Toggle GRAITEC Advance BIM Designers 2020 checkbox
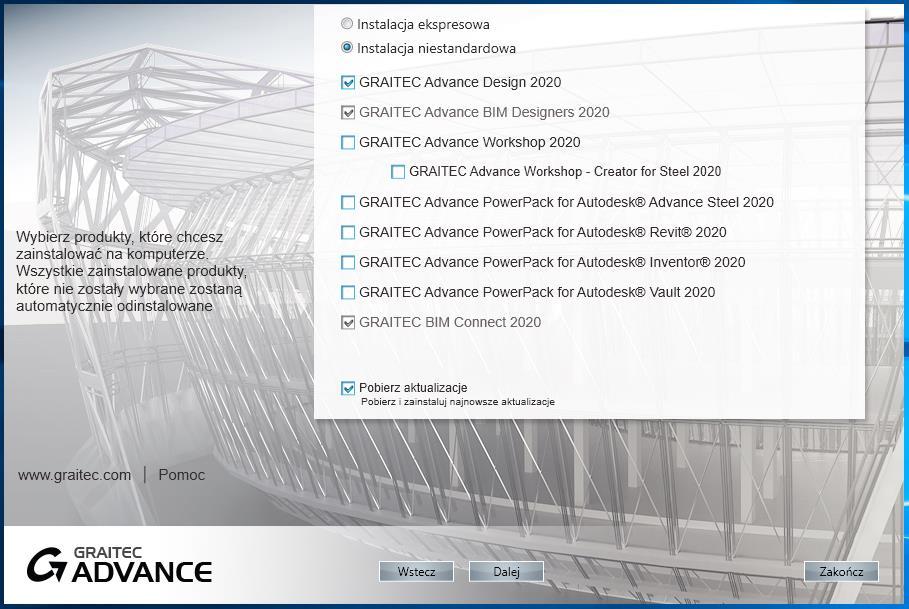 (348, 112)
